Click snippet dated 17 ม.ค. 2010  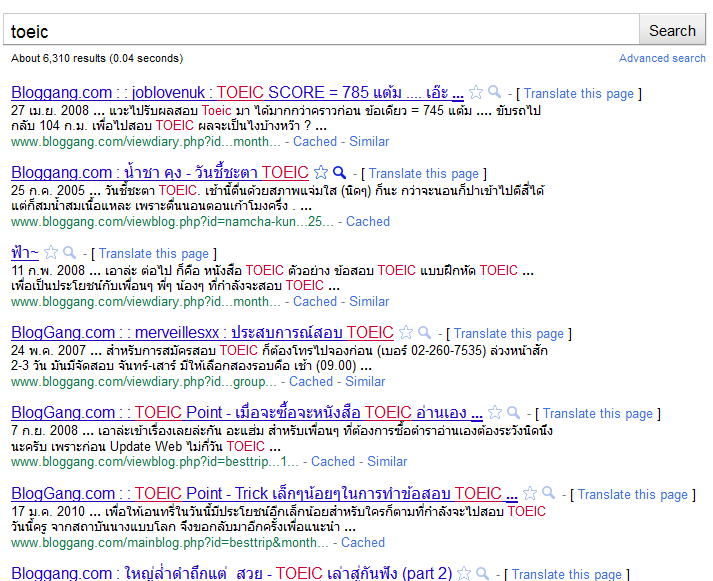[x=278, y=519]
